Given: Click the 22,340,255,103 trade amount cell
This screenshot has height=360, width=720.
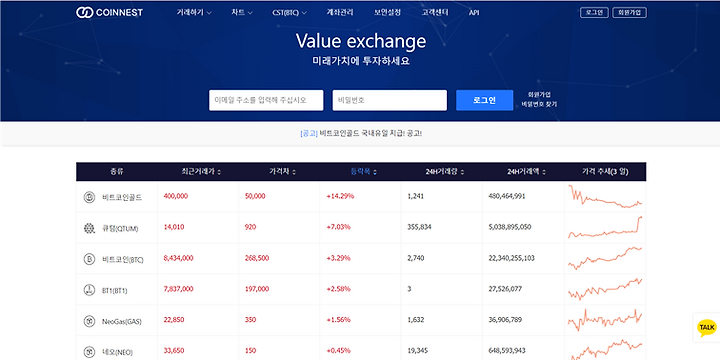Looking at the screenshot, I should pos(512,258).
